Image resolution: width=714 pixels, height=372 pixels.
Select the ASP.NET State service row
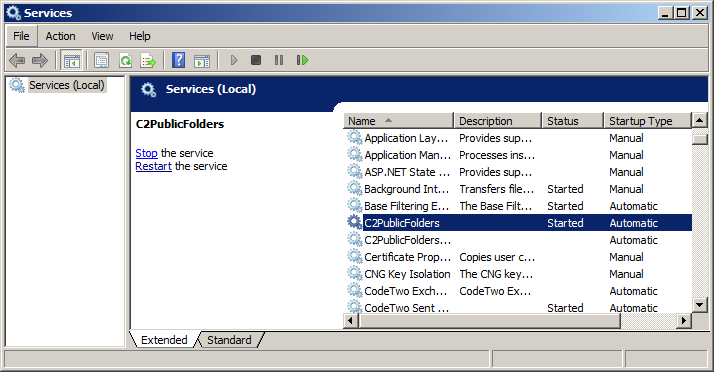[x=518, y=172]
